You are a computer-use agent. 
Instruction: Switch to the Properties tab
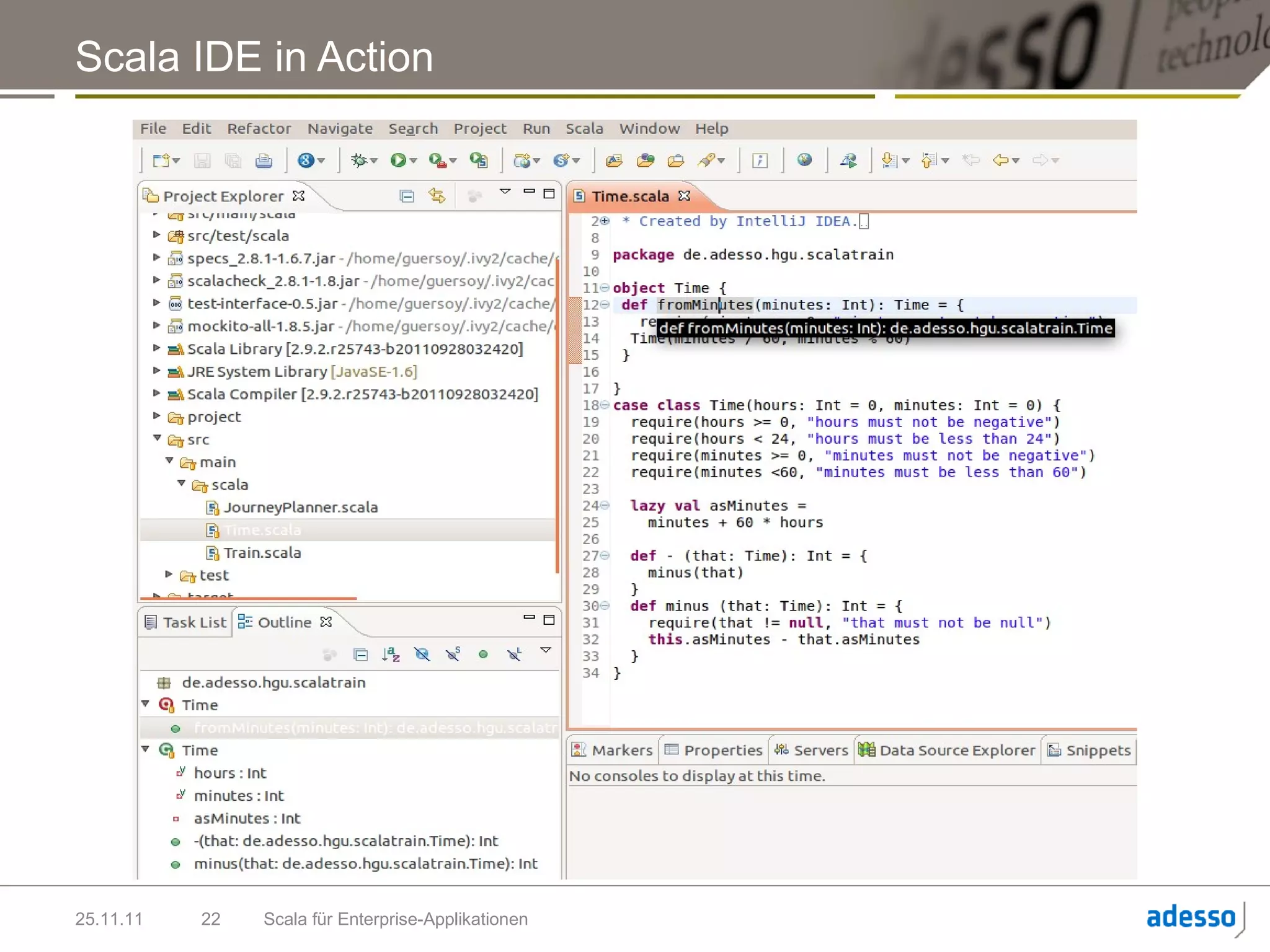[x=714, y=751]
